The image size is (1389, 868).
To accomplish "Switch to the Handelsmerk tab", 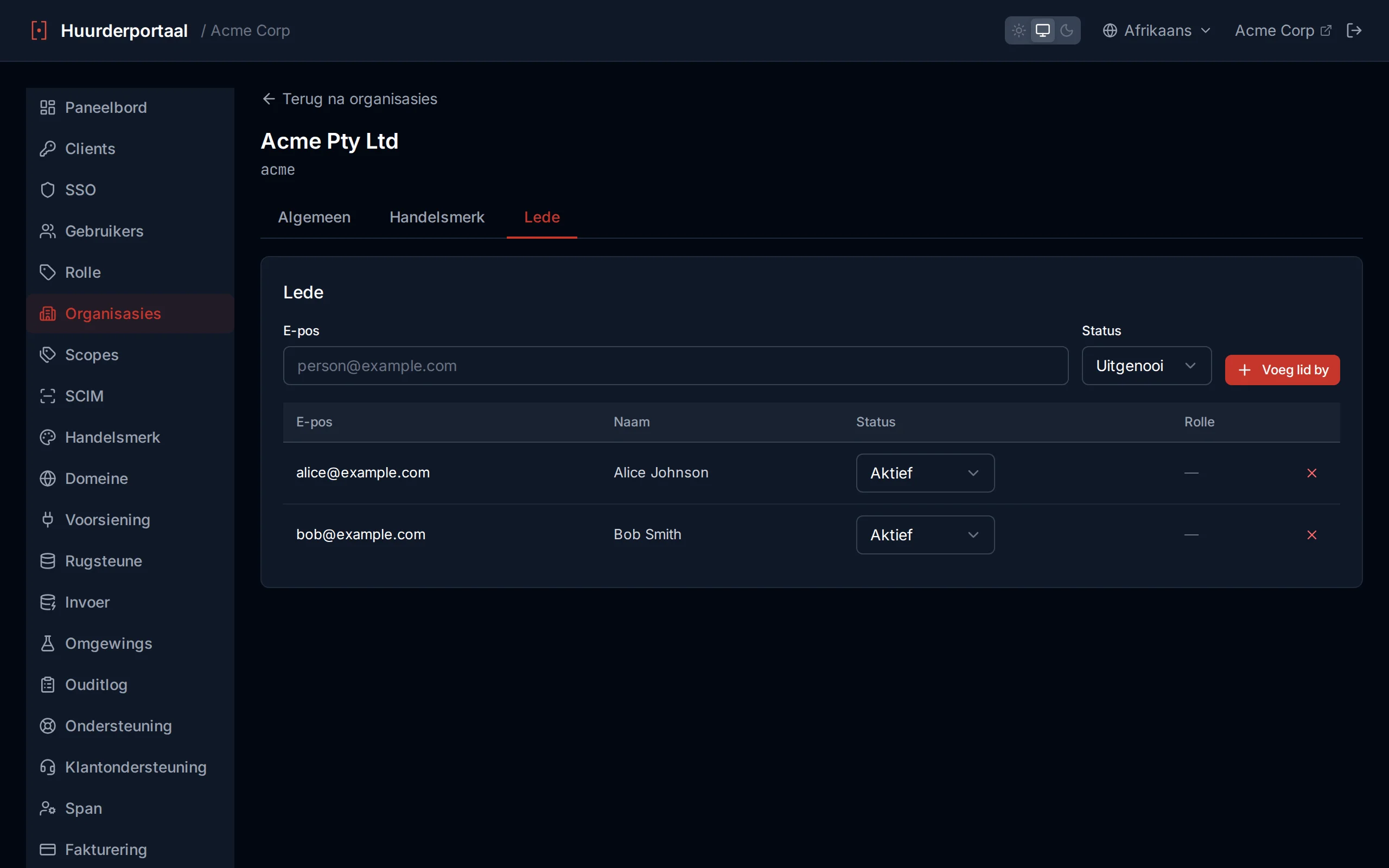I will coord(437,218).
